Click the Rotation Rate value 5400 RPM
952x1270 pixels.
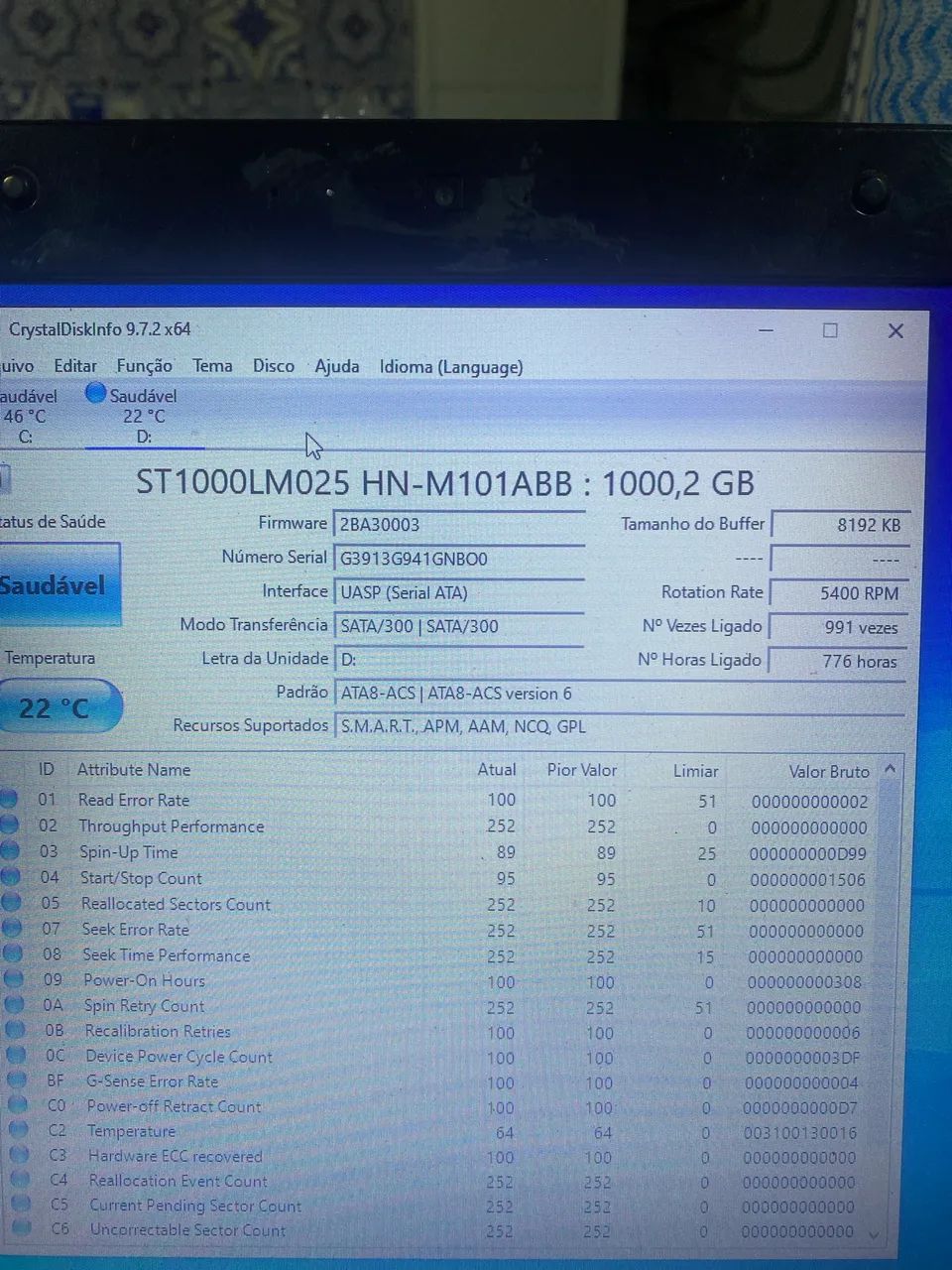(839, 593)
